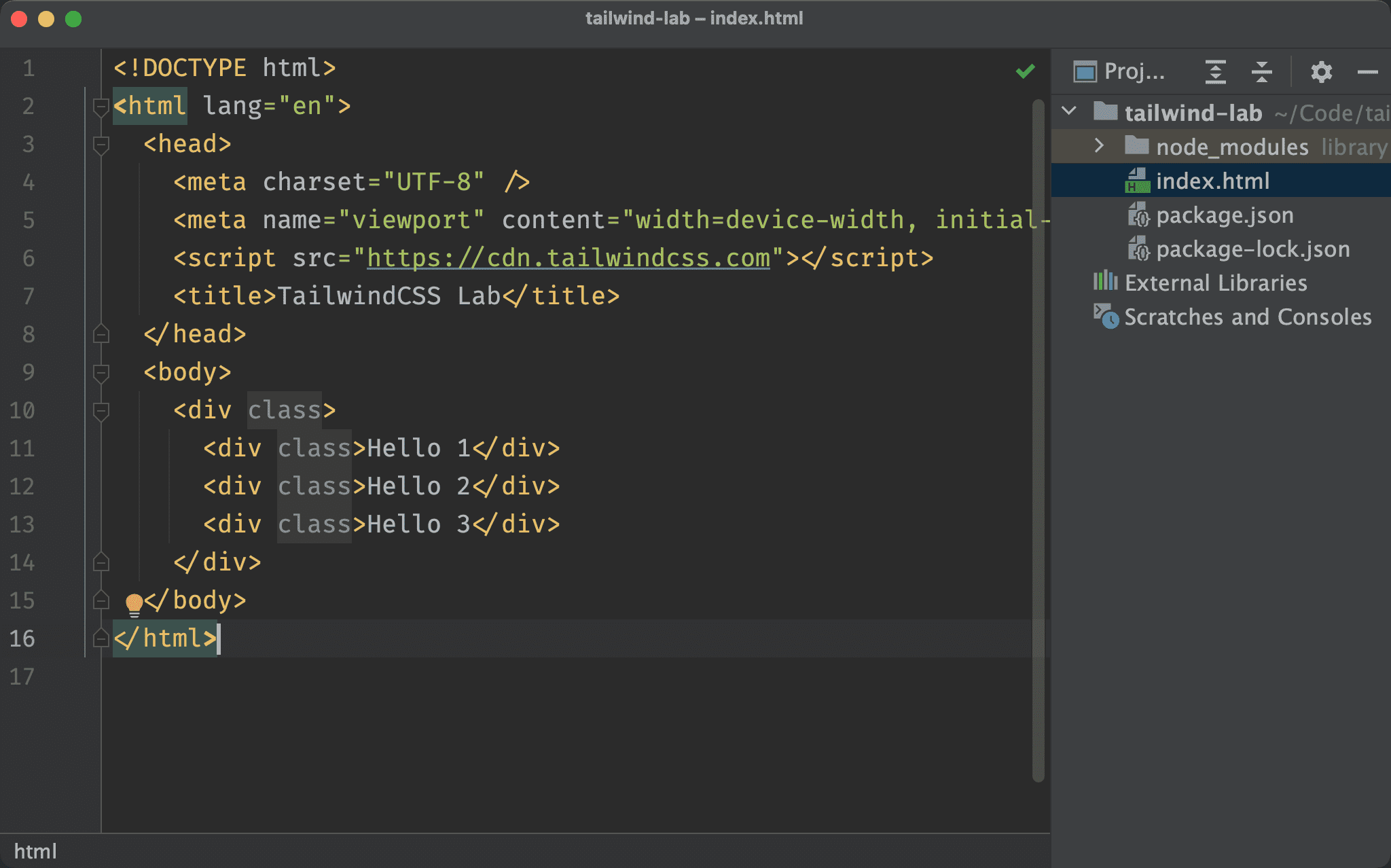
Task: Click the class attribute on line 10
Action: coord(284,410)
